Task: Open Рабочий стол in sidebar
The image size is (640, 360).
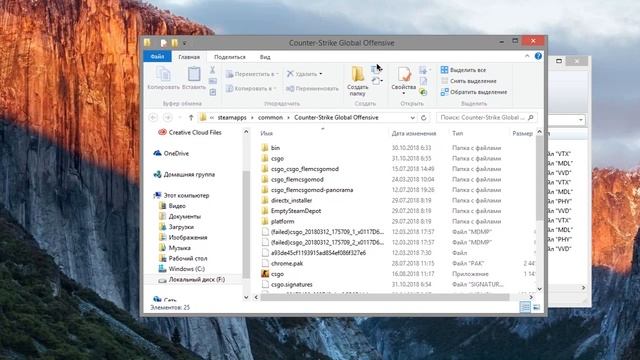Action: click(x=183, y=258)
